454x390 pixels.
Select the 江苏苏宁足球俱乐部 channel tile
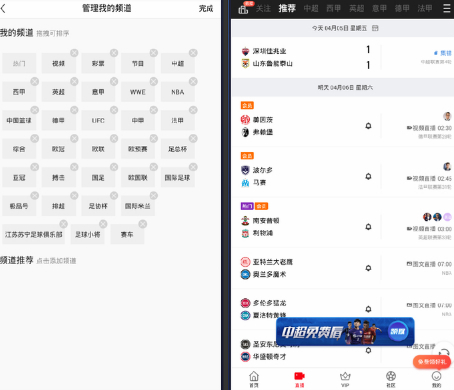click(34, 235)
